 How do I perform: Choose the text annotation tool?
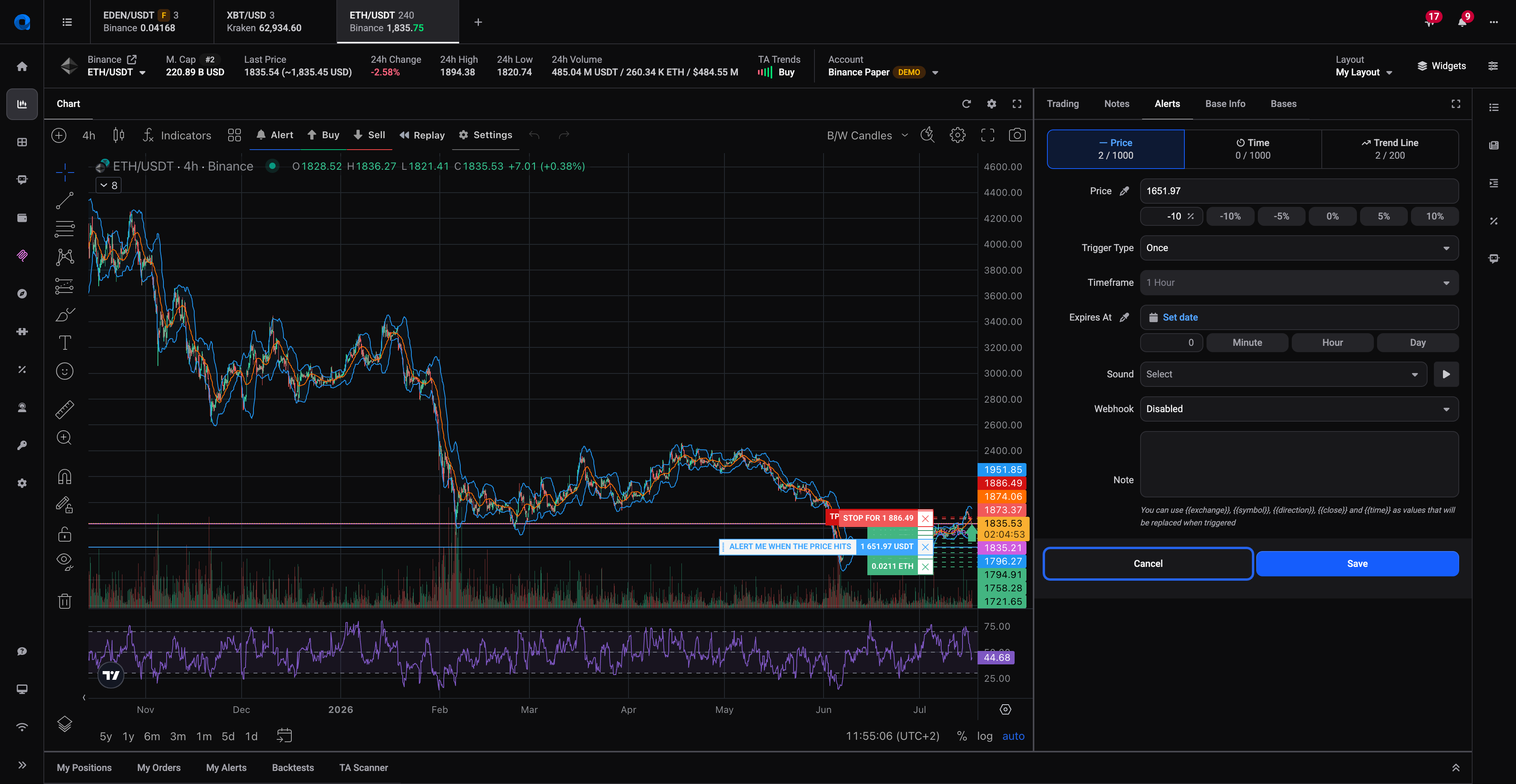pos(65,343)
